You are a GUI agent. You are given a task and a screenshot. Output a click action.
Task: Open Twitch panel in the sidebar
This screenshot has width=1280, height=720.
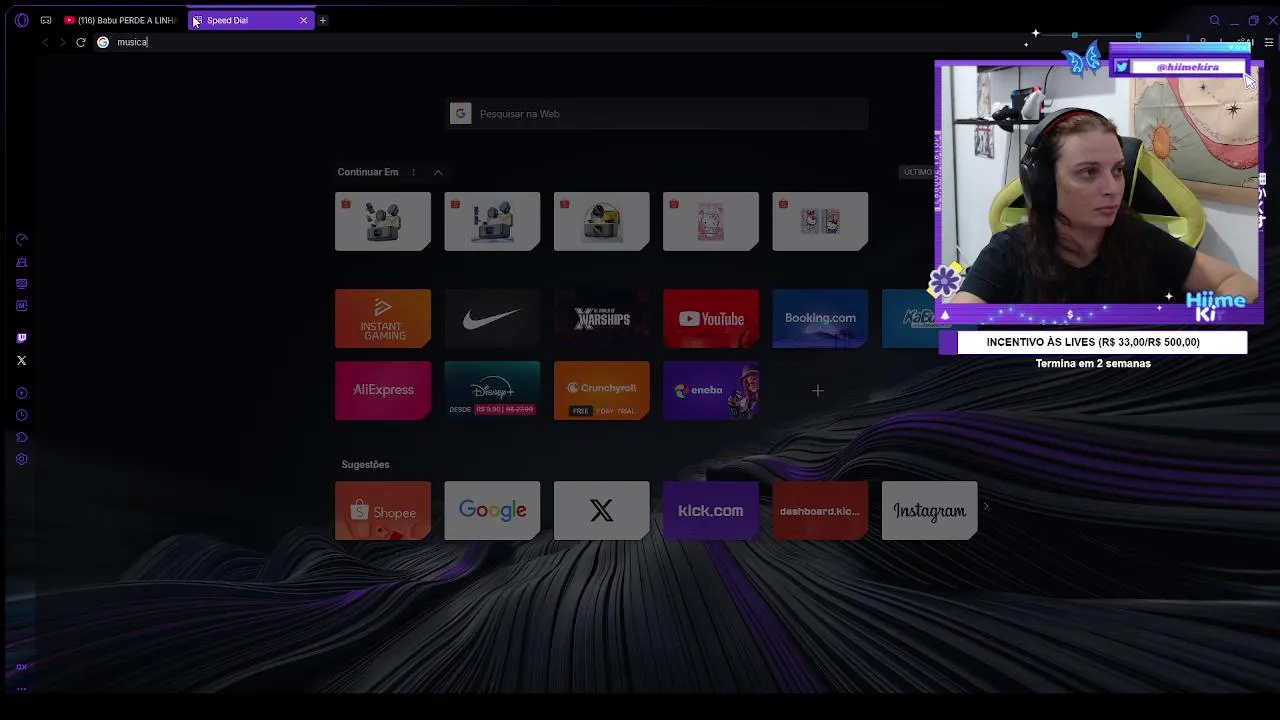[22, 338]
